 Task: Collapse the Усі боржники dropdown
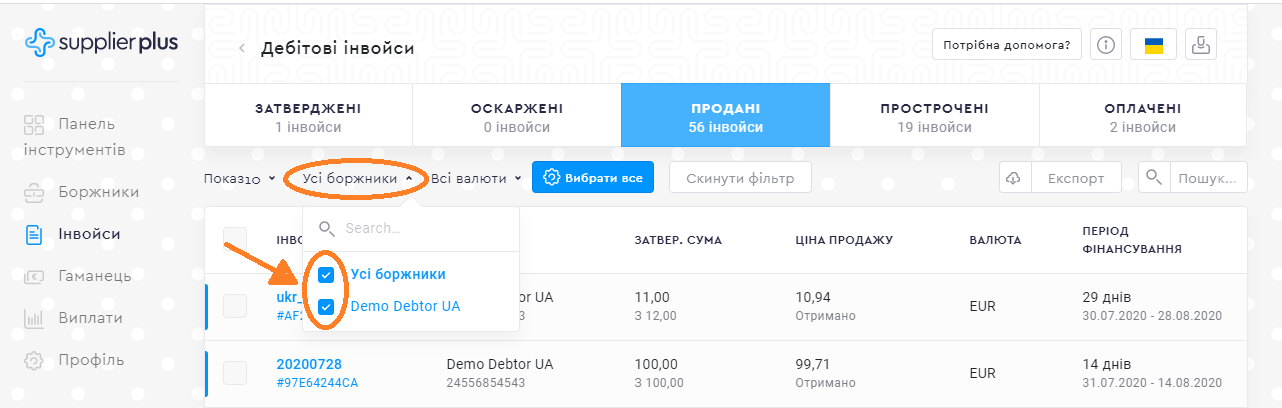[354, 179]
